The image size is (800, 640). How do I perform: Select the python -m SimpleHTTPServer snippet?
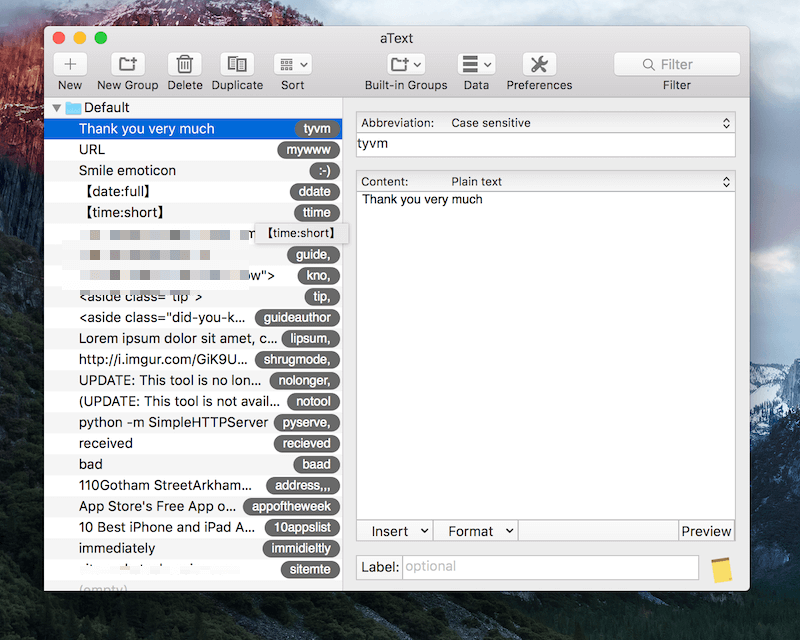pyautogui.click(x=160, y=423)
